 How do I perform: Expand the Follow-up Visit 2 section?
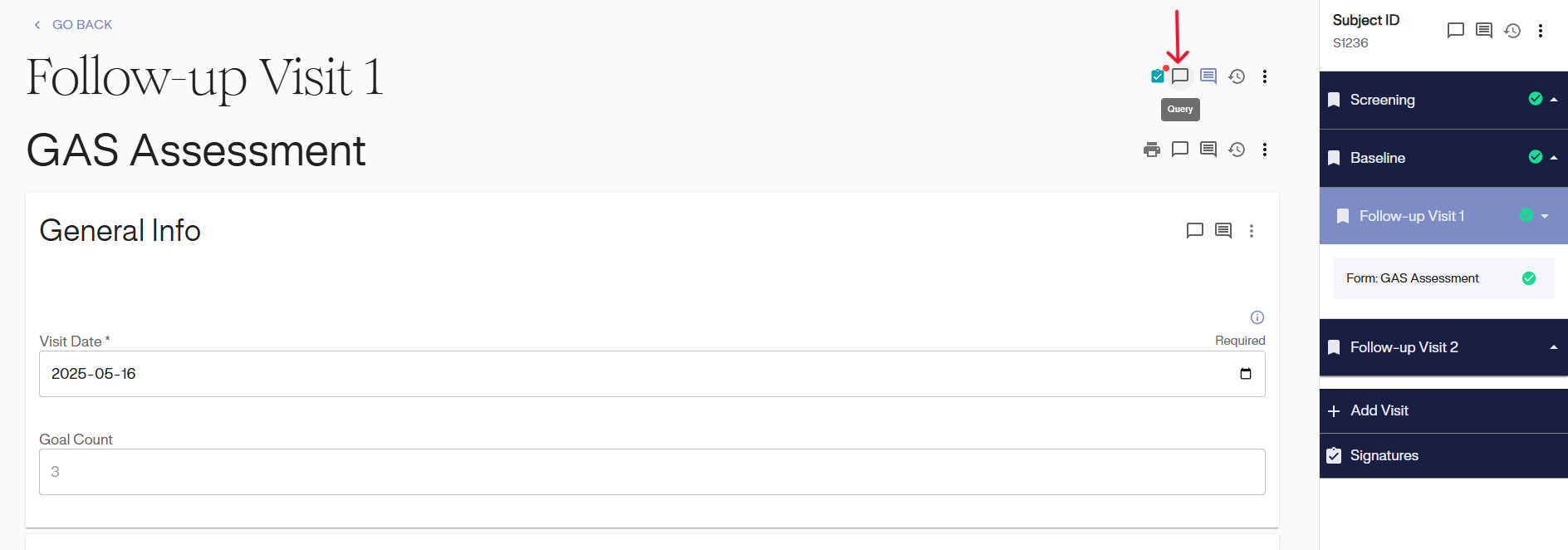click(1554, 347)
